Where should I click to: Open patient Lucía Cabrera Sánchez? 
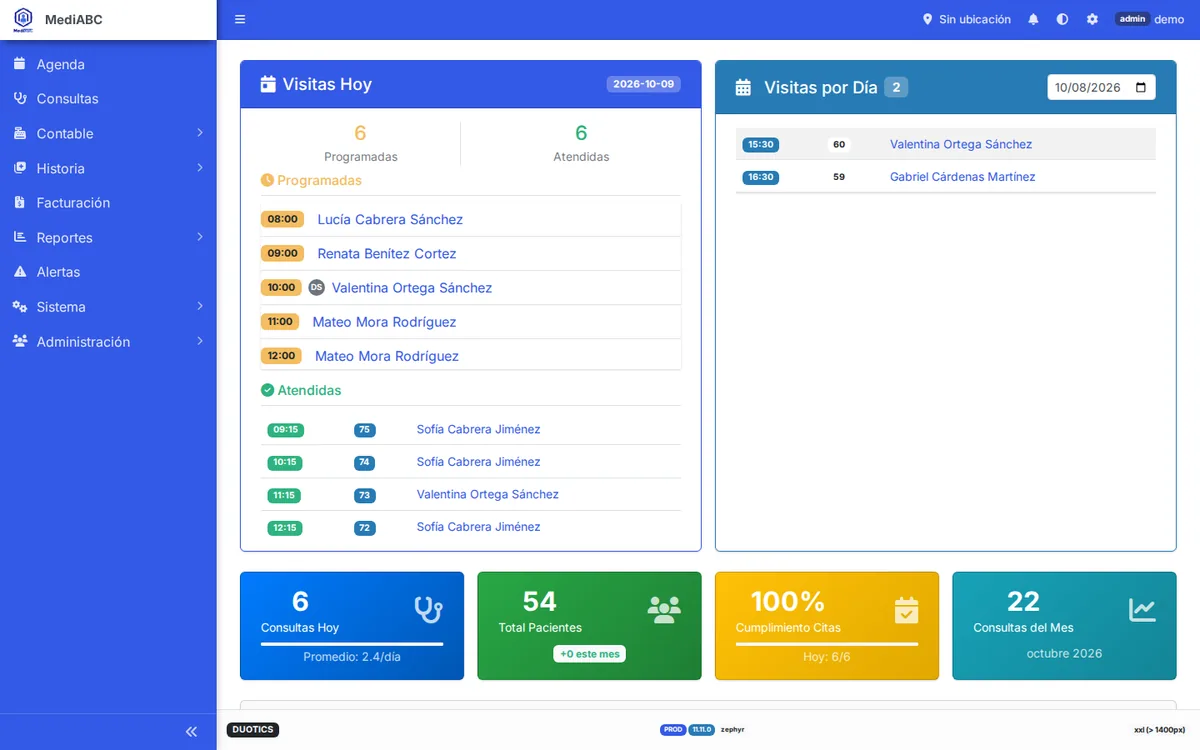pos(390,219)
